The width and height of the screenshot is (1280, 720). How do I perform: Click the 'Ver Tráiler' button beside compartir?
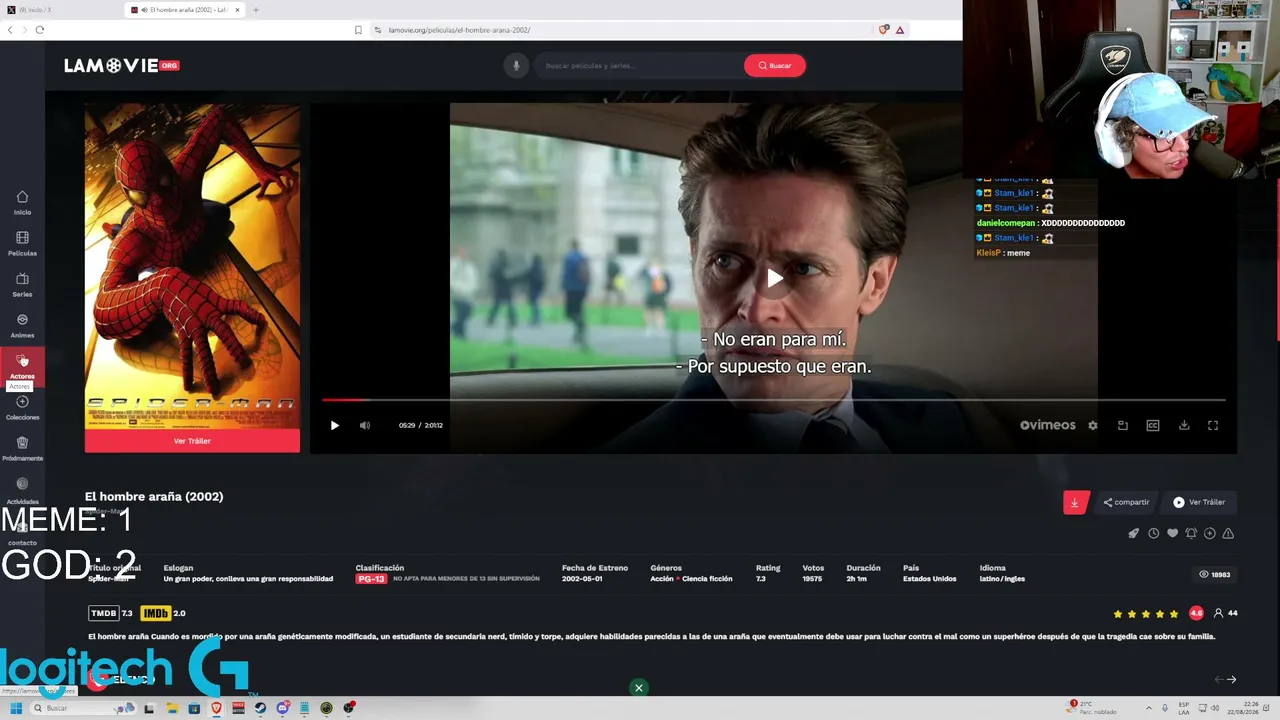[x=1199, y=502]
